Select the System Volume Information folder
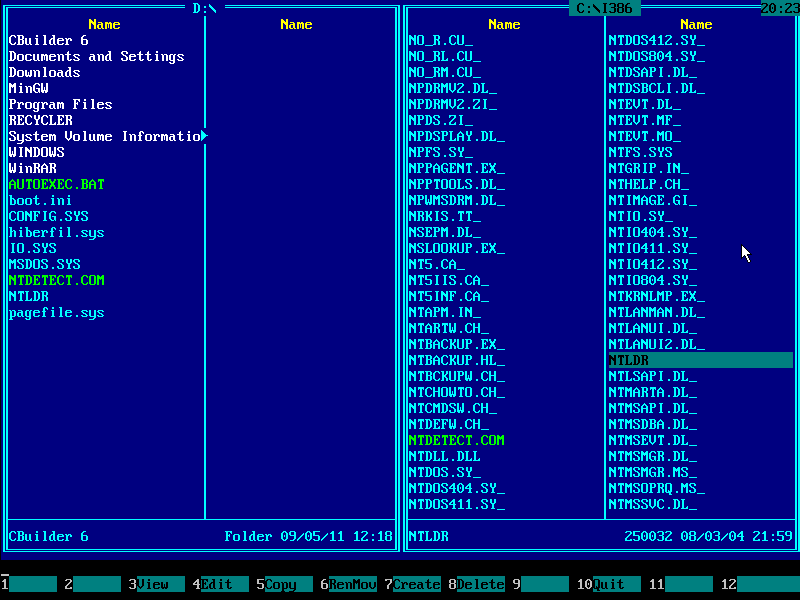This screenshot has width=800, height=600. tap(105, 136)
